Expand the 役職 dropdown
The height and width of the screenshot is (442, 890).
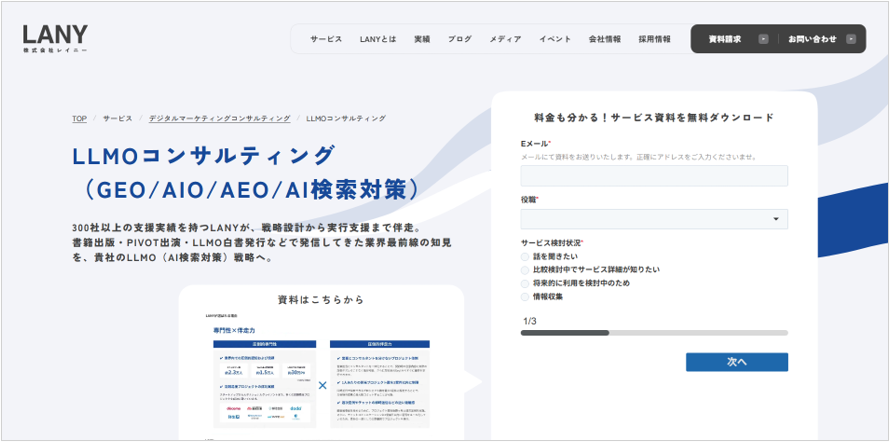click(654, 219)
